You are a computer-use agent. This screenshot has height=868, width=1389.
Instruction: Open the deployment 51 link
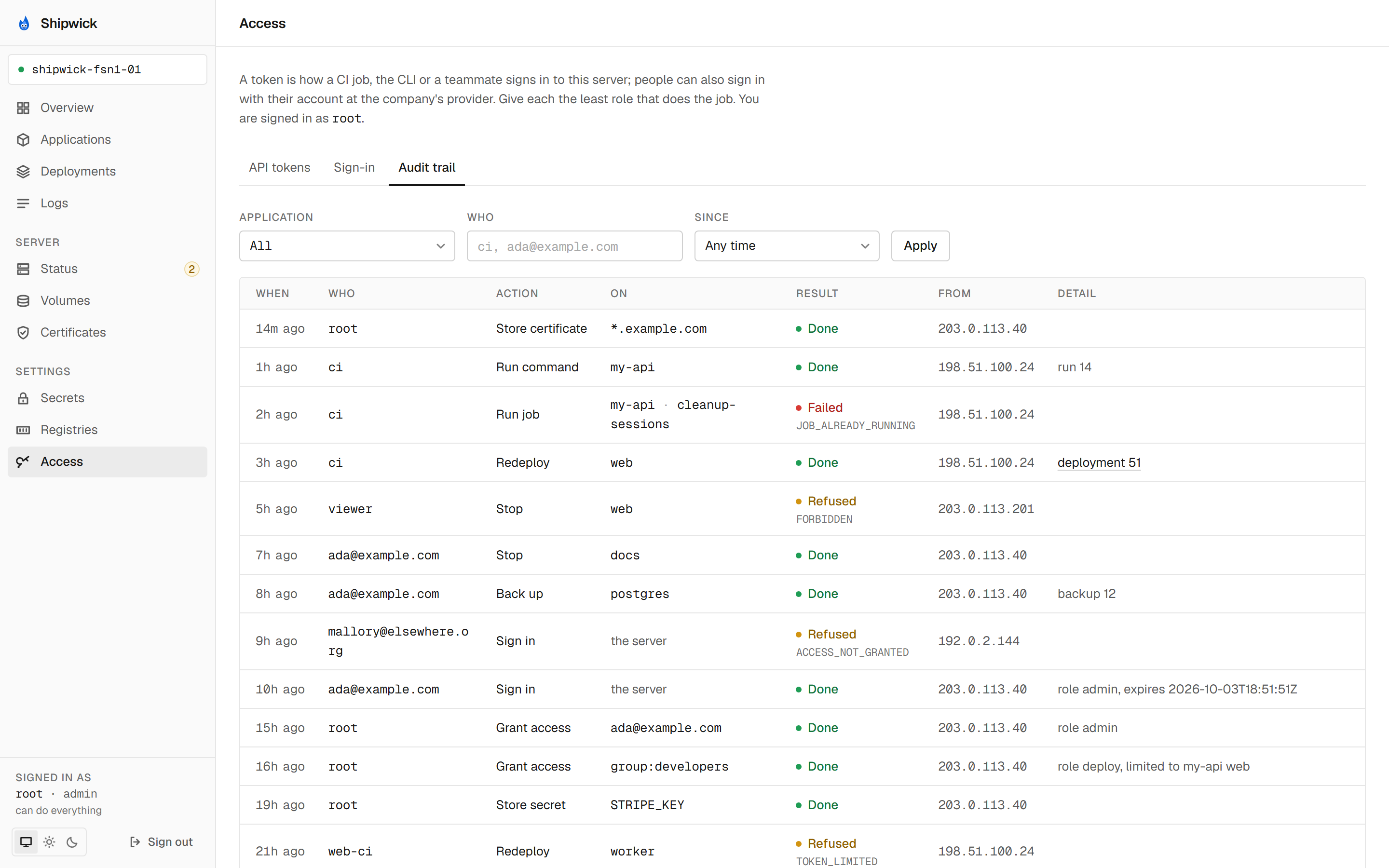click(1099, 463)
